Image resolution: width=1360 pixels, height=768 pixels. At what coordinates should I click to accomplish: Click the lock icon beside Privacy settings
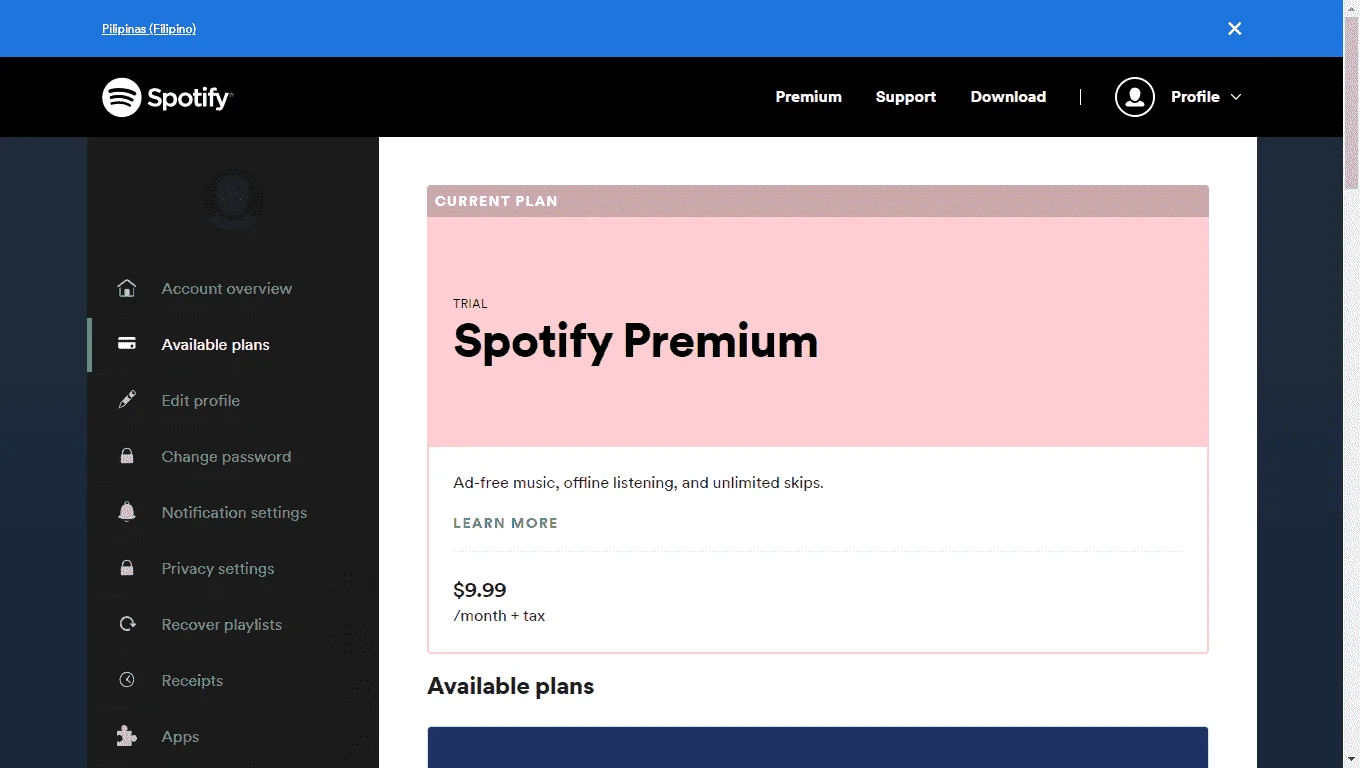pyautogui.click(x=127, y=568)
